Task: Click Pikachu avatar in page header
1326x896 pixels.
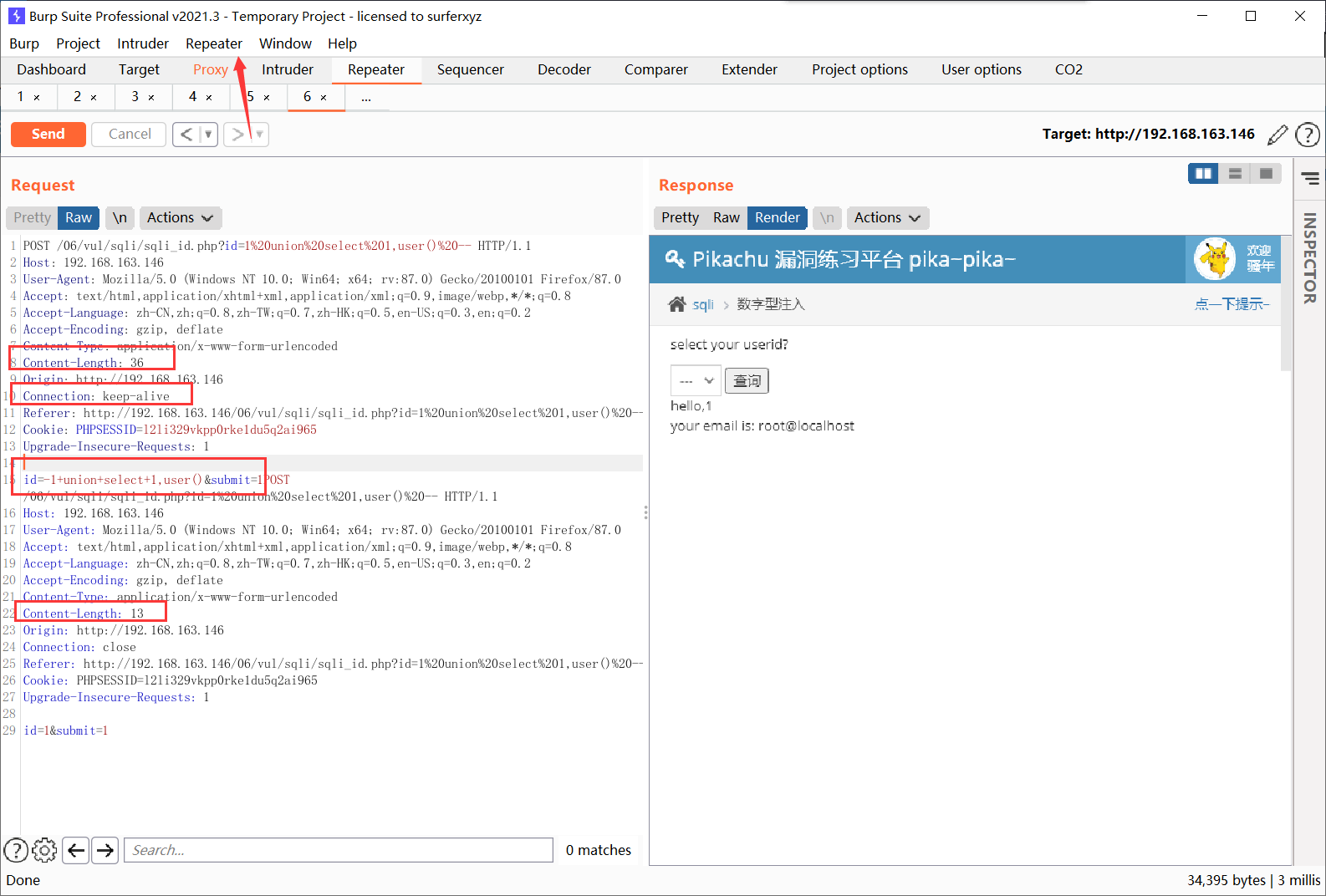Action: (1215, 259)
